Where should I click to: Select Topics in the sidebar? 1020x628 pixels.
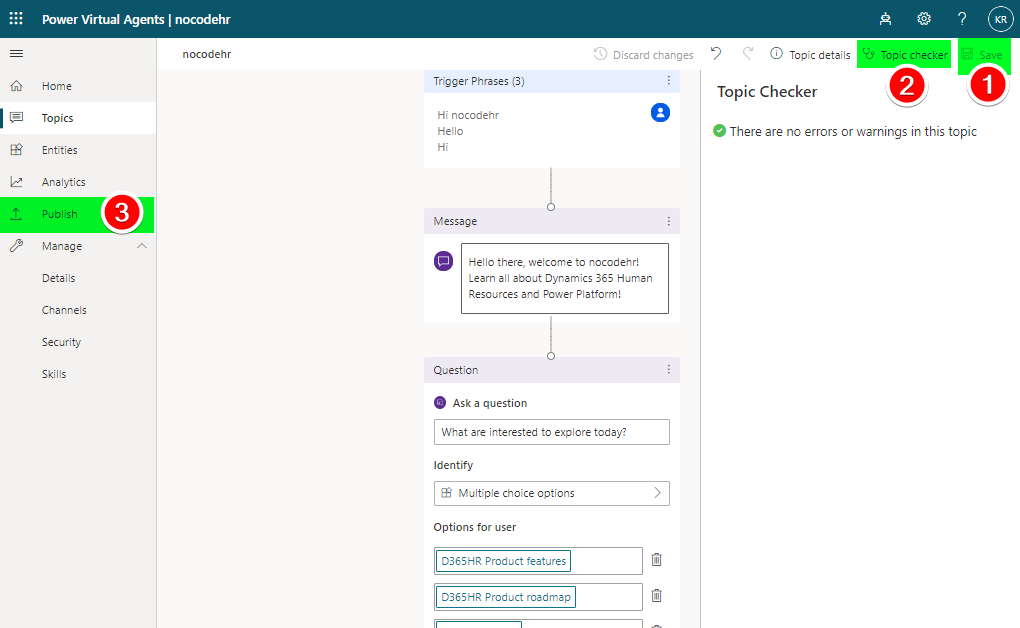(78, 118)
